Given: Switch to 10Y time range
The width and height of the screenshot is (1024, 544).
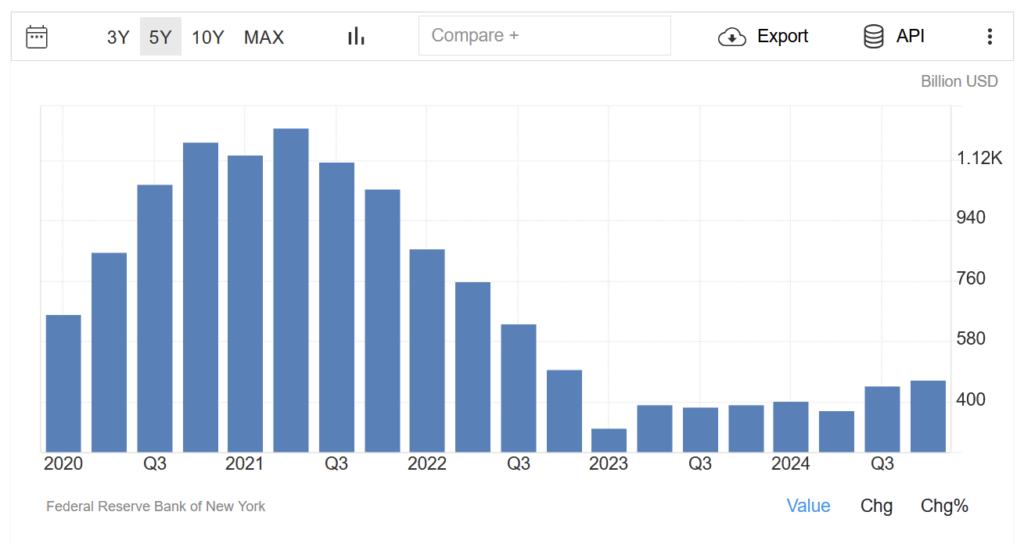Looking at the screenshot, I should (x=208, y=37).
